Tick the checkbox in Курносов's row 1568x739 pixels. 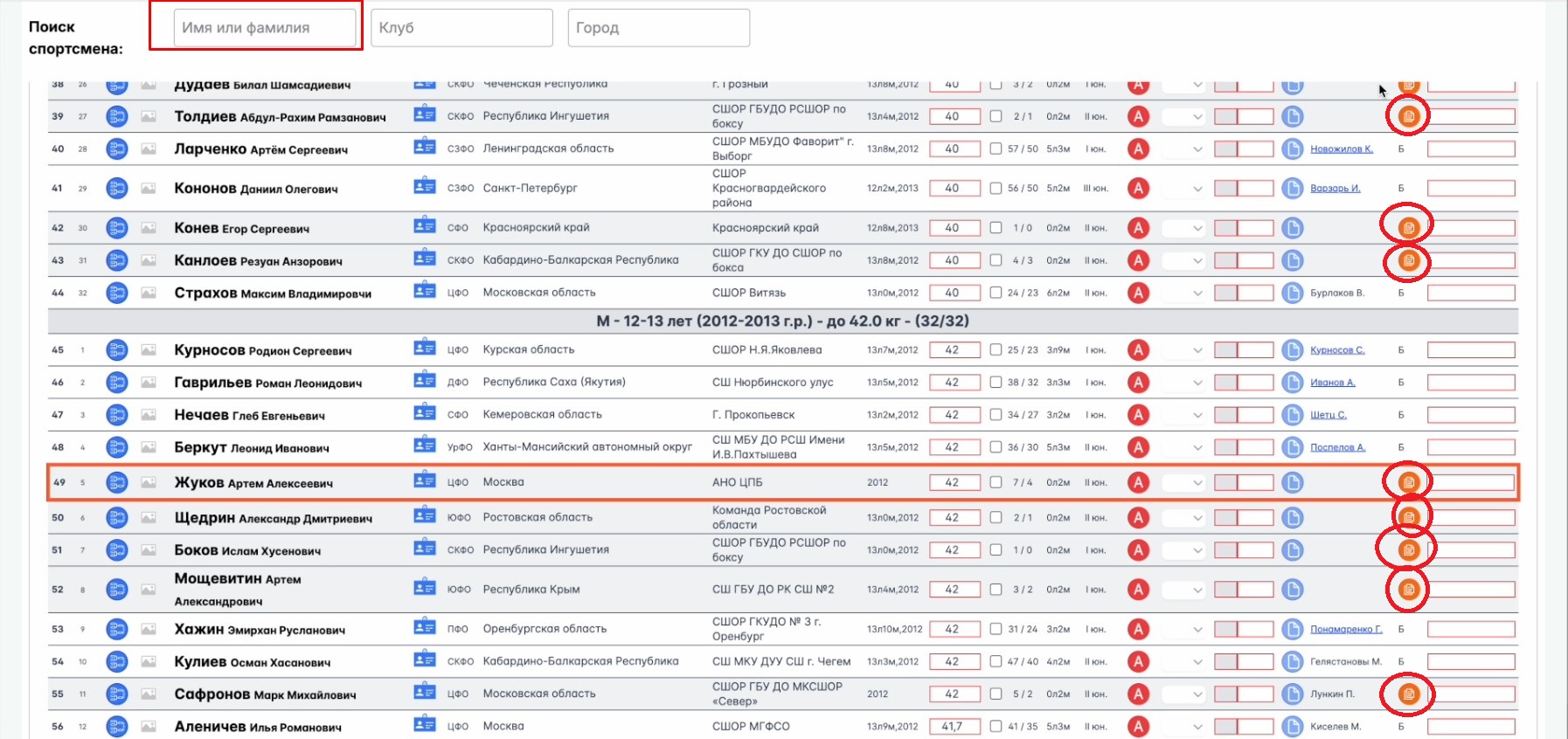click(996, 350)
